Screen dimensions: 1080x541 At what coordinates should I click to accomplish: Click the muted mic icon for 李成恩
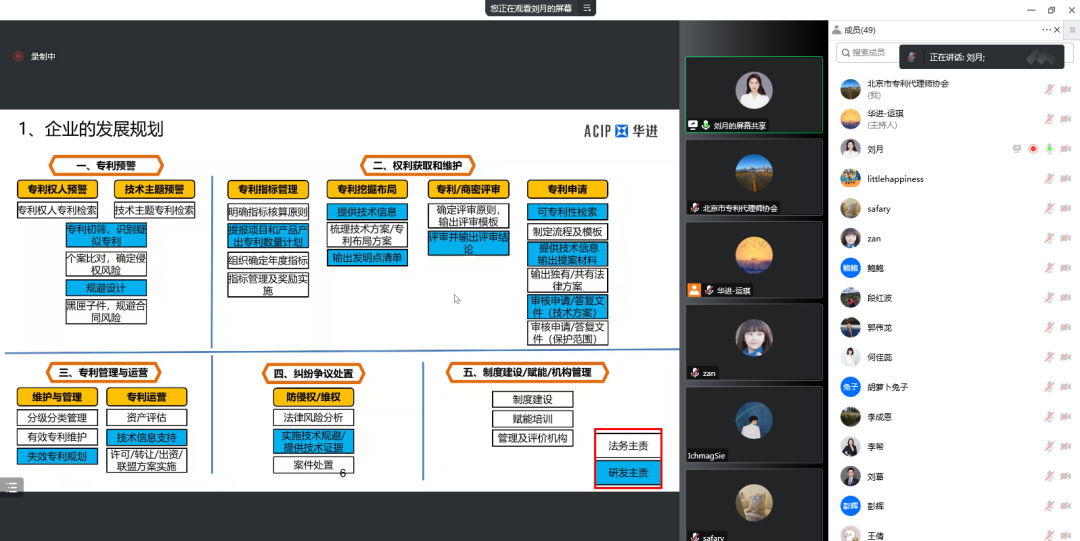1049,416
